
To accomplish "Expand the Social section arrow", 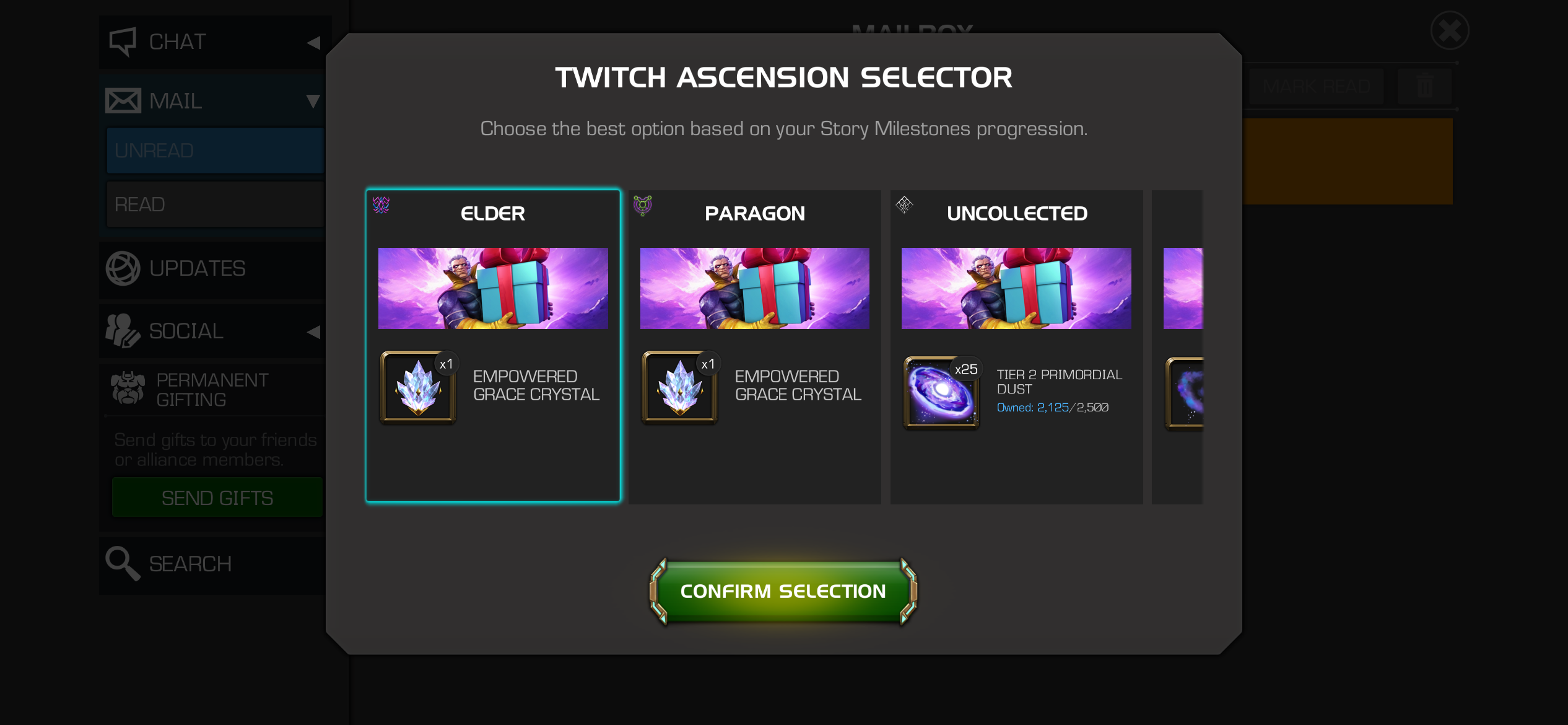I will [314, 332].
